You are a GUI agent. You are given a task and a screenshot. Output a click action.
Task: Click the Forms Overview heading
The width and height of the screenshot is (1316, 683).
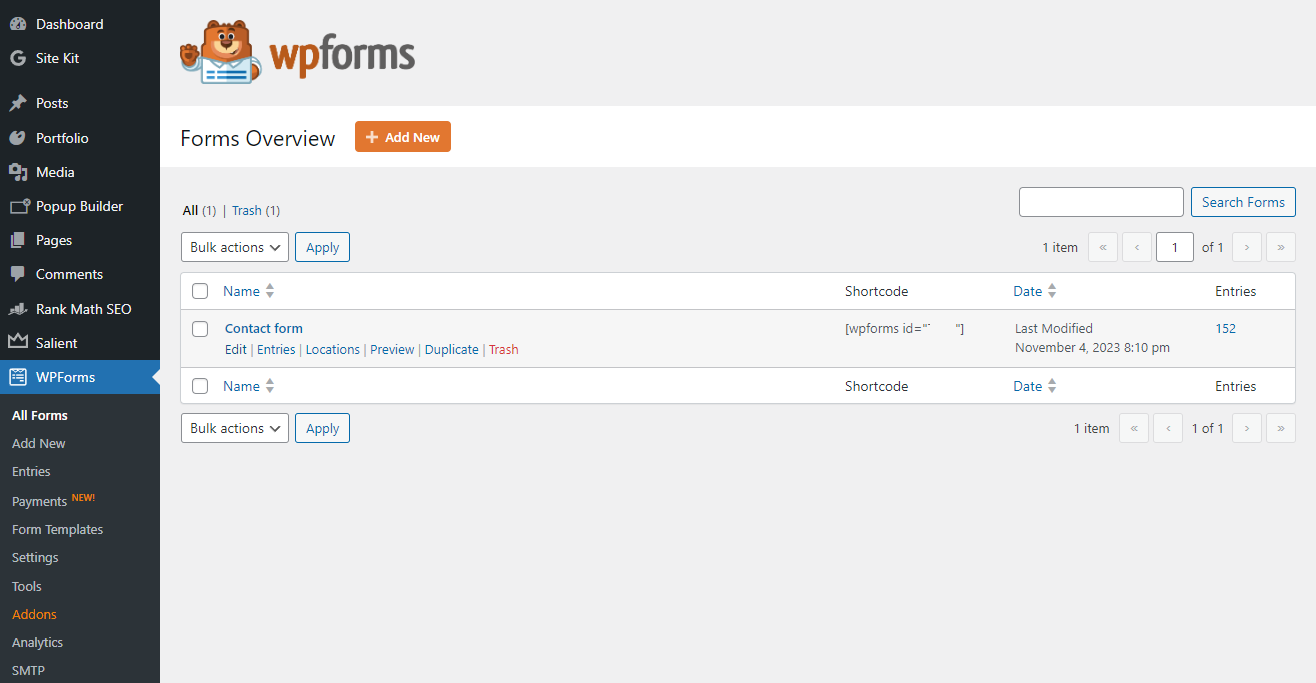[x=258, y=138]
